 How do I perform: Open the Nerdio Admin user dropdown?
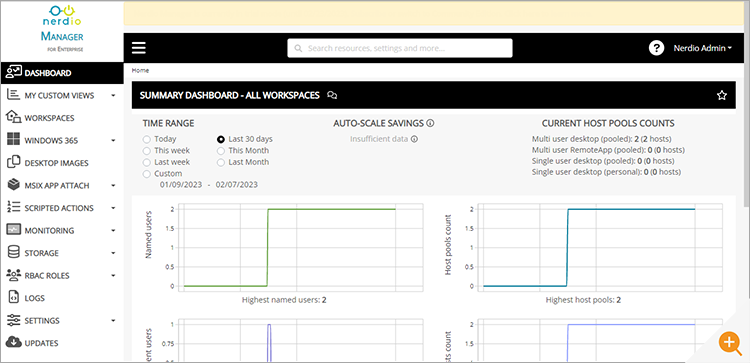point(703,48)
